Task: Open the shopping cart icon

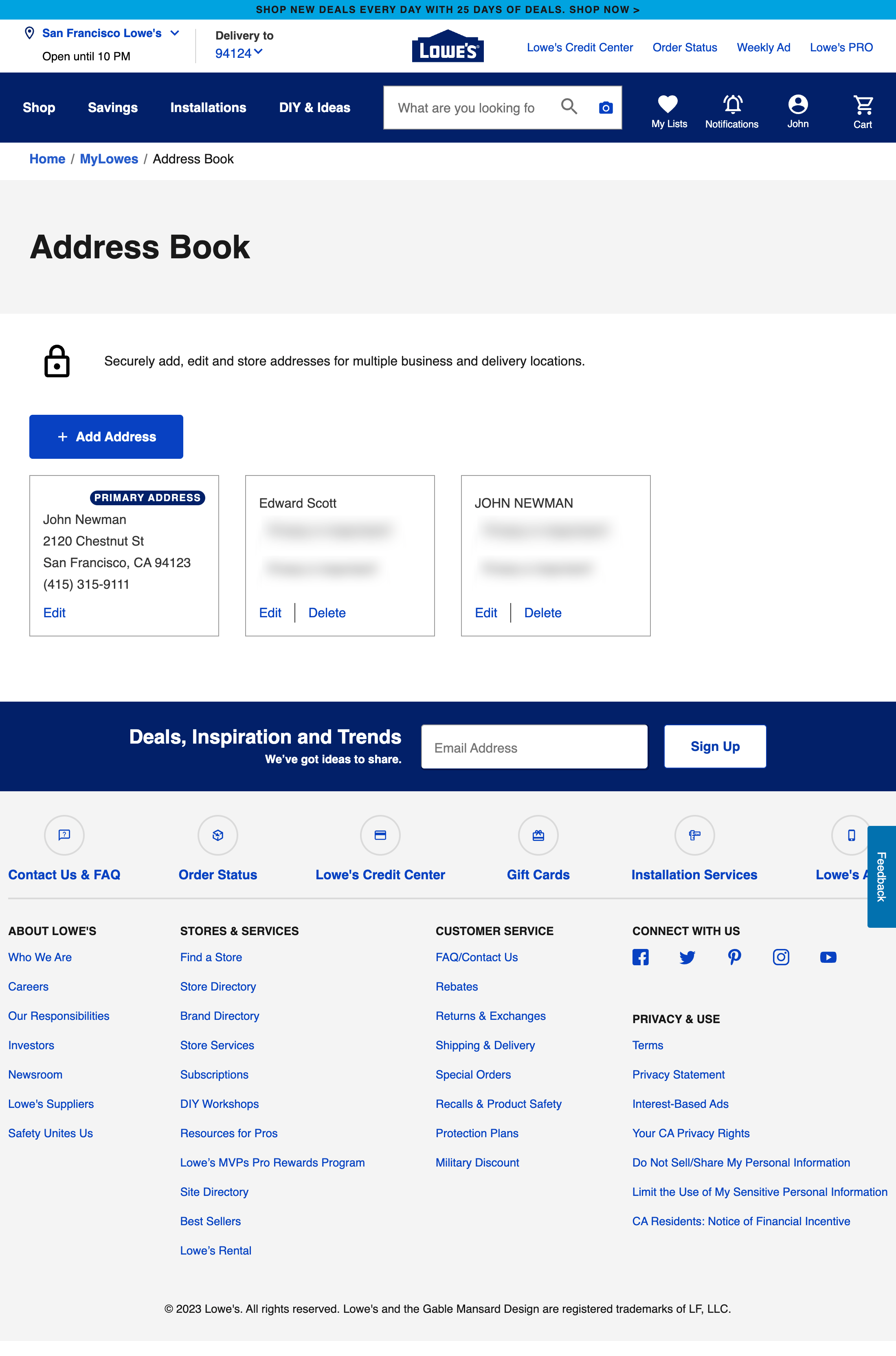Action: [x=862, y=105]
